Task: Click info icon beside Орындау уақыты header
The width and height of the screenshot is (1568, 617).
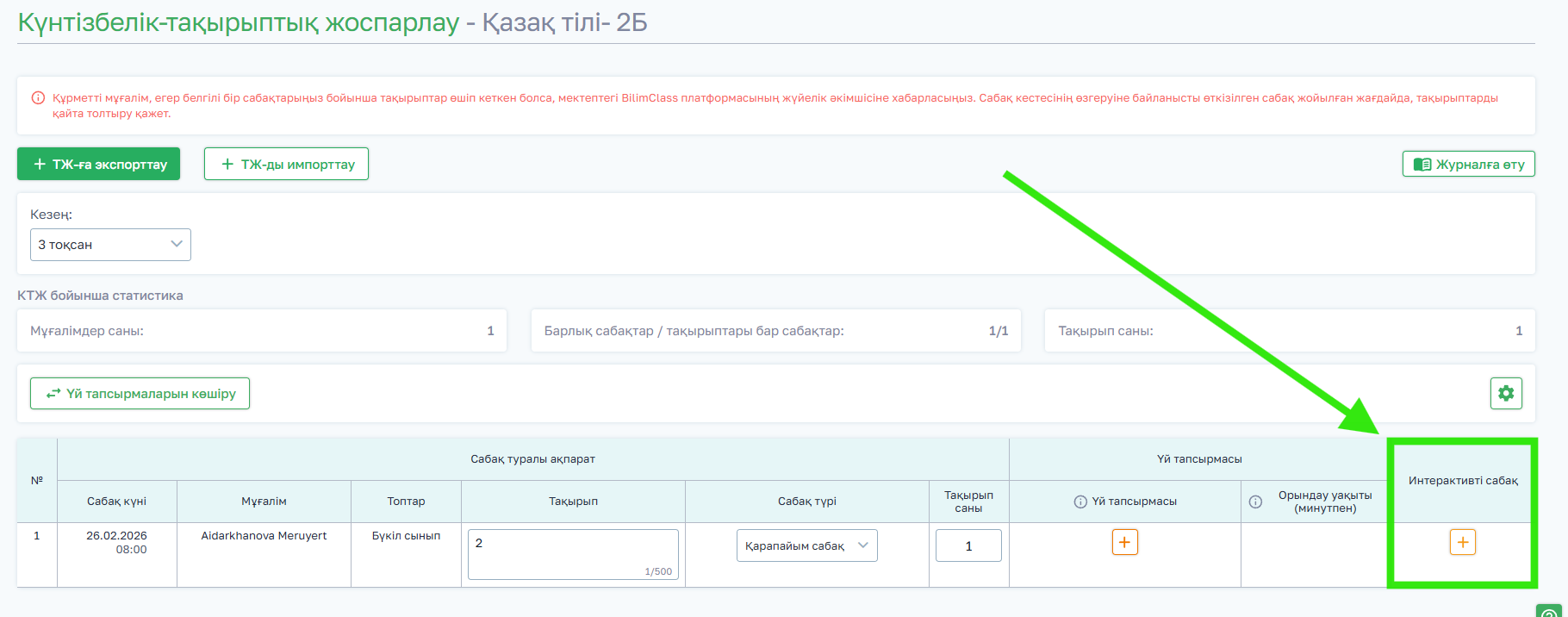Action: click(1255, 502)
